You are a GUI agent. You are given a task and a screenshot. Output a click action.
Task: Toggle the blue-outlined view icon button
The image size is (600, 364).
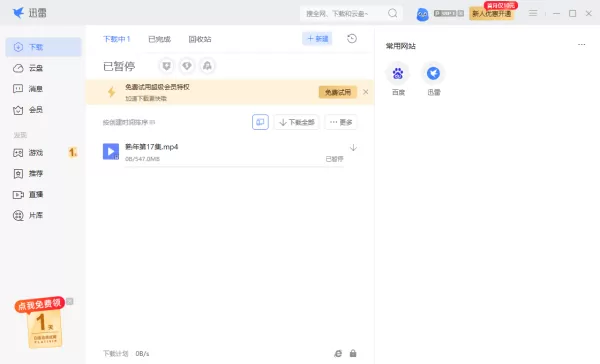tap(260, 122)
